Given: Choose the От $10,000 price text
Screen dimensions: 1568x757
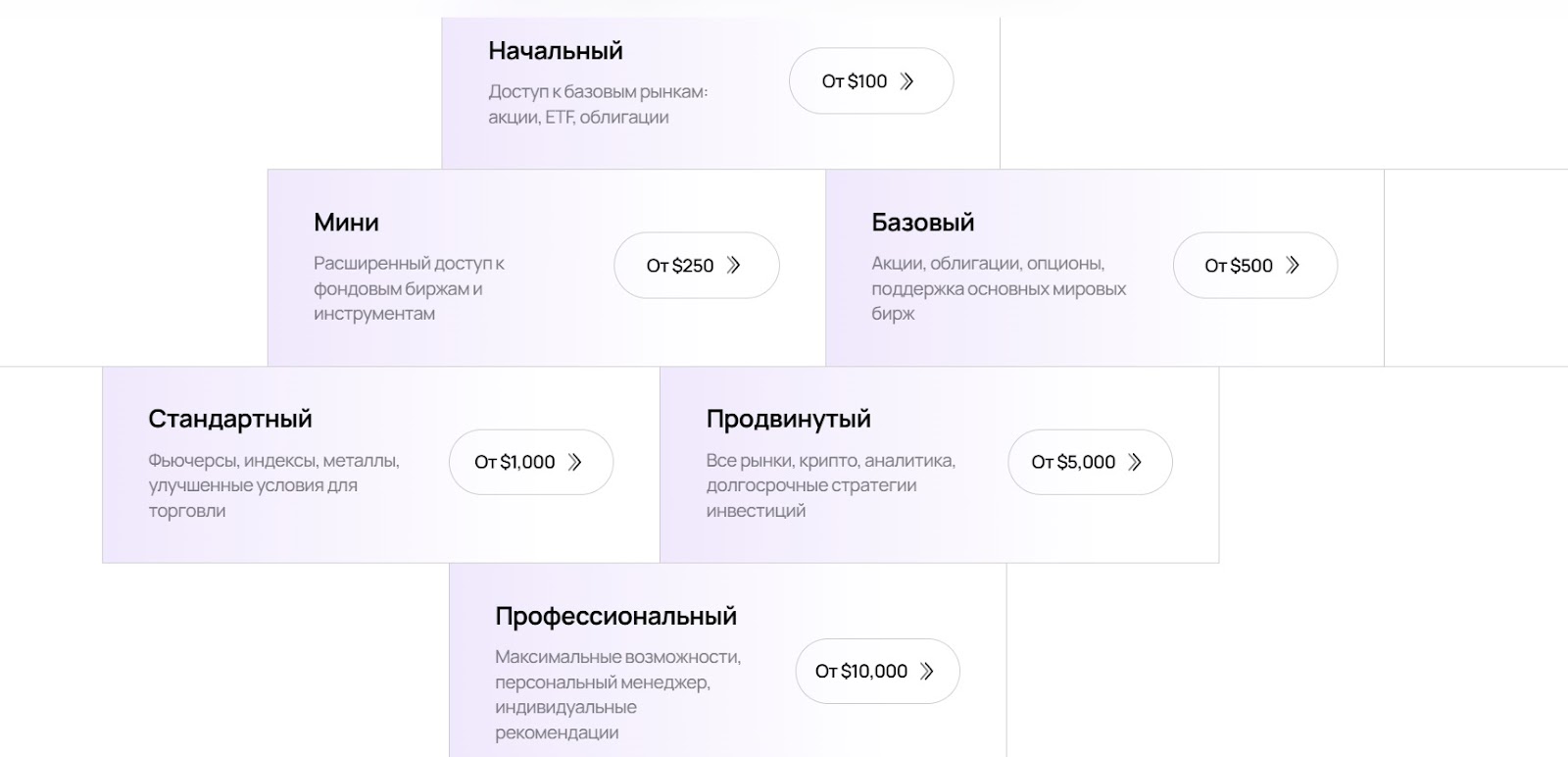Looking at the screenshot, I should click(861, 672).
